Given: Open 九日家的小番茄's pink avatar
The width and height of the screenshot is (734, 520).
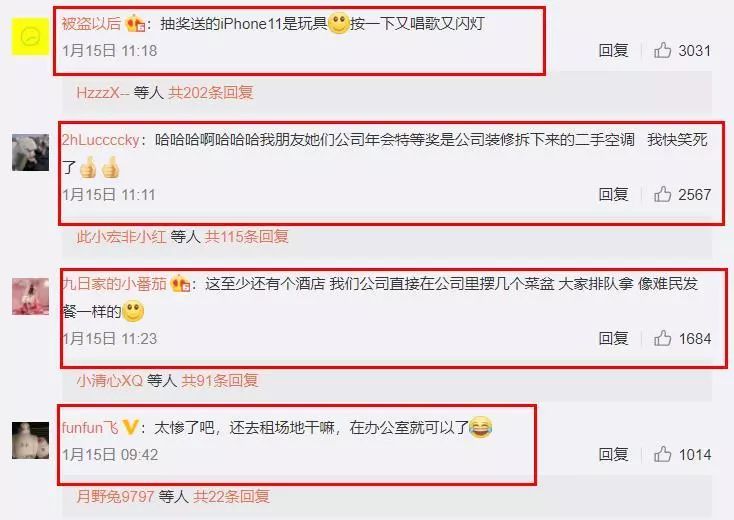Looking at the screenshot, I should click(30, 297).
